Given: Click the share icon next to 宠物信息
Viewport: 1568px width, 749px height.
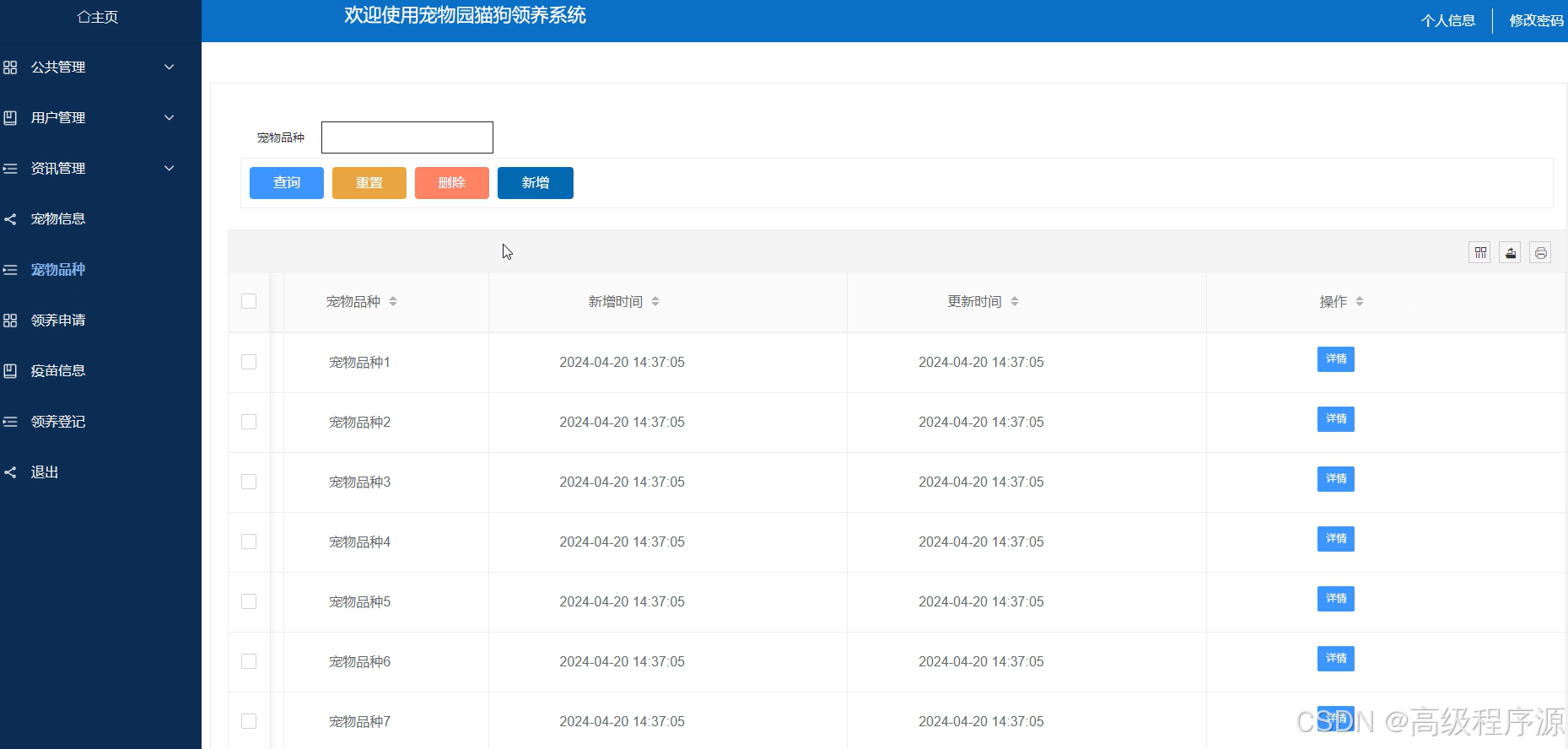Looking at the screenshot, I should point(10,219).
